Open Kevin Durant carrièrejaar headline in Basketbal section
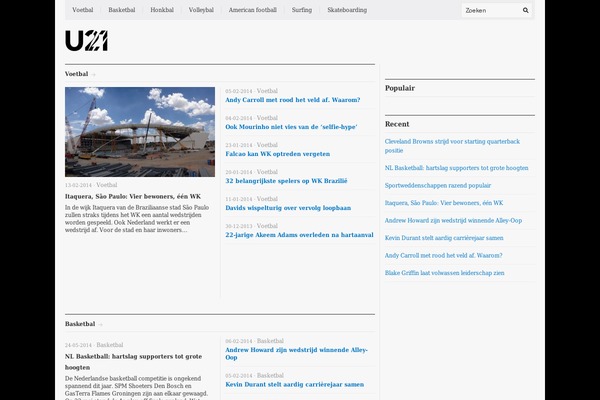This screenshot has height=400, width=600. coord(295,384)
